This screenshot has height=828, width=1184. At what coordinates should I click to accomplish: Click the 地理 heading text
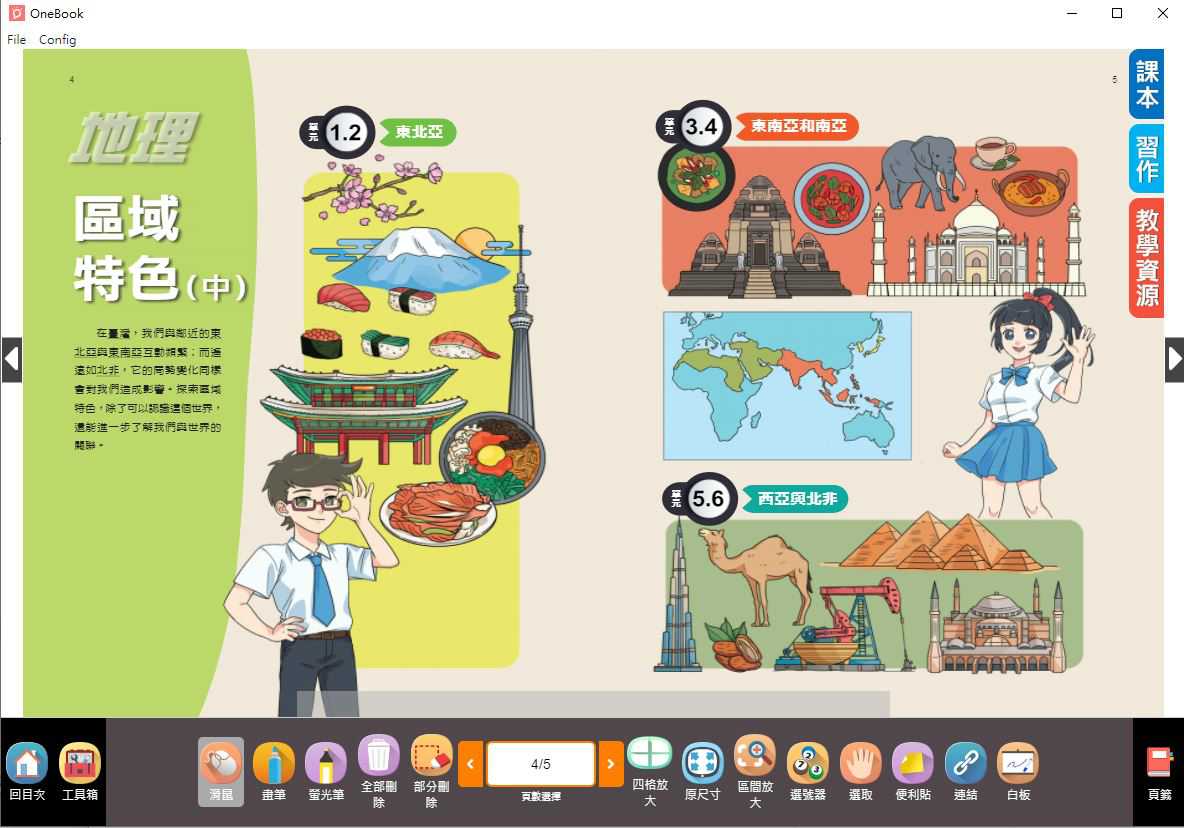coord(134,137)
